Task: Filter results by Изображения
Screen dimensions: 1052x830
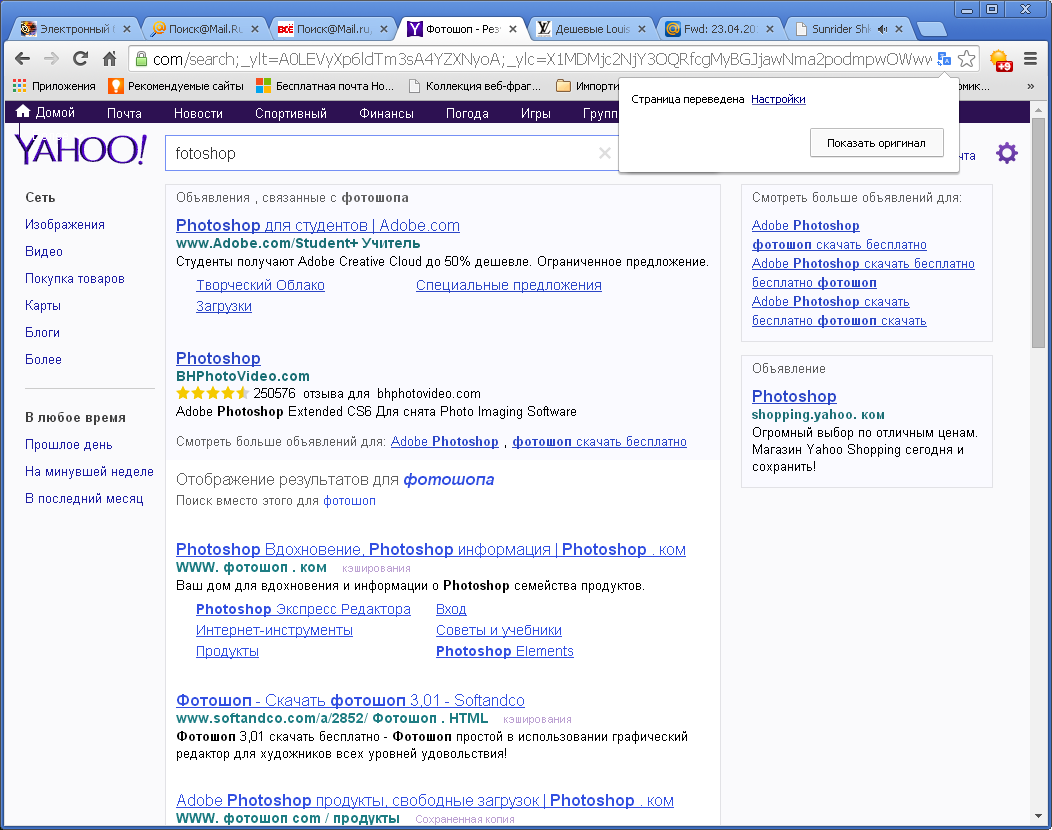Action: (x=64, y=224)
